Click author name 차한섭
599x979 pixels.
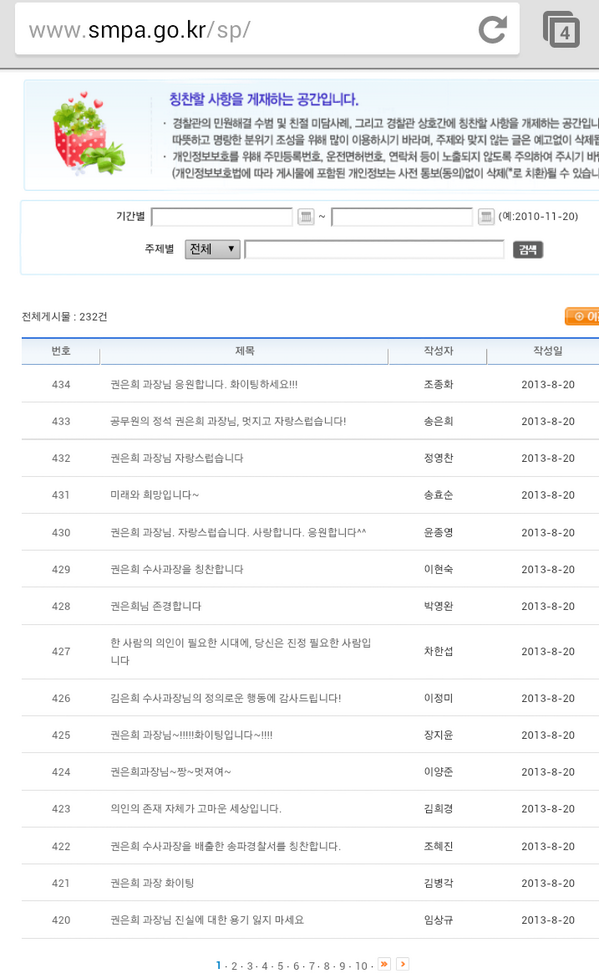tap(438, 651)
